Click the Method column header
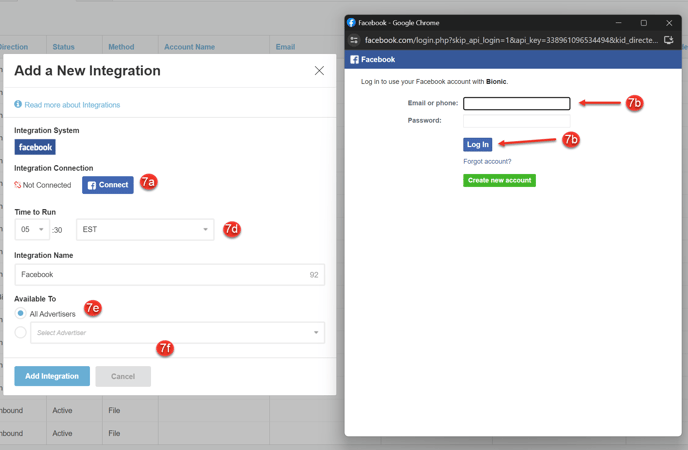Screen dimensions: 688x450 point(121,47)
